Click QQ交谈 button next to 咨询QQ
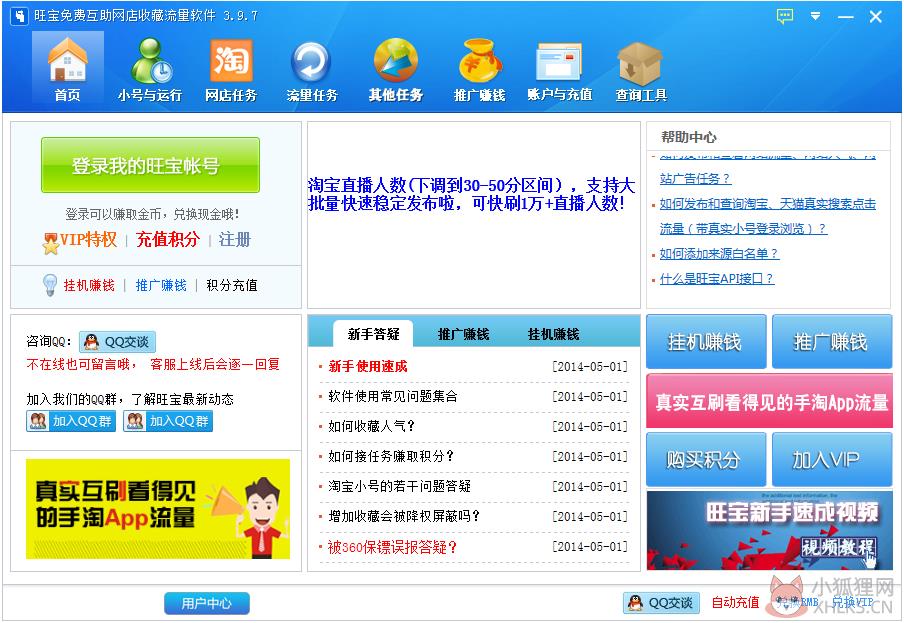 (117, 342)
